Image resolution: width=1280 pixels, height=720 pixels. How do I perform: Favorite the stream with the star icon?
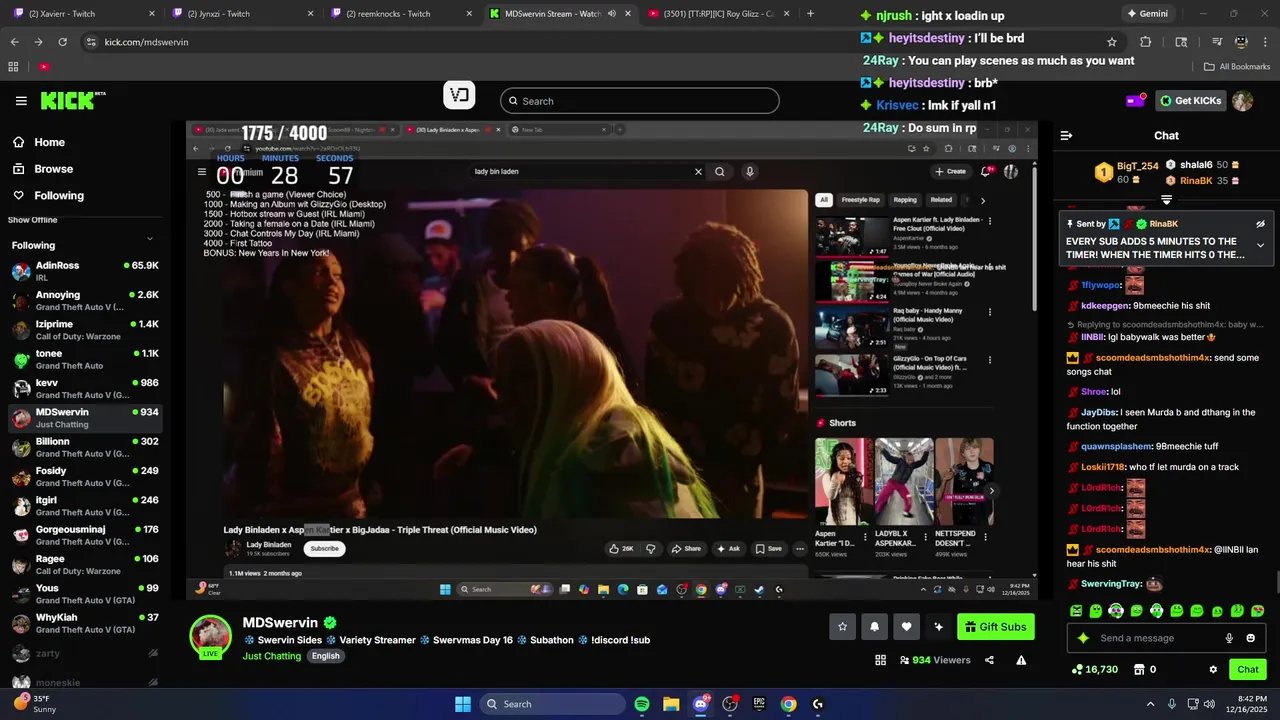(842, 627)
